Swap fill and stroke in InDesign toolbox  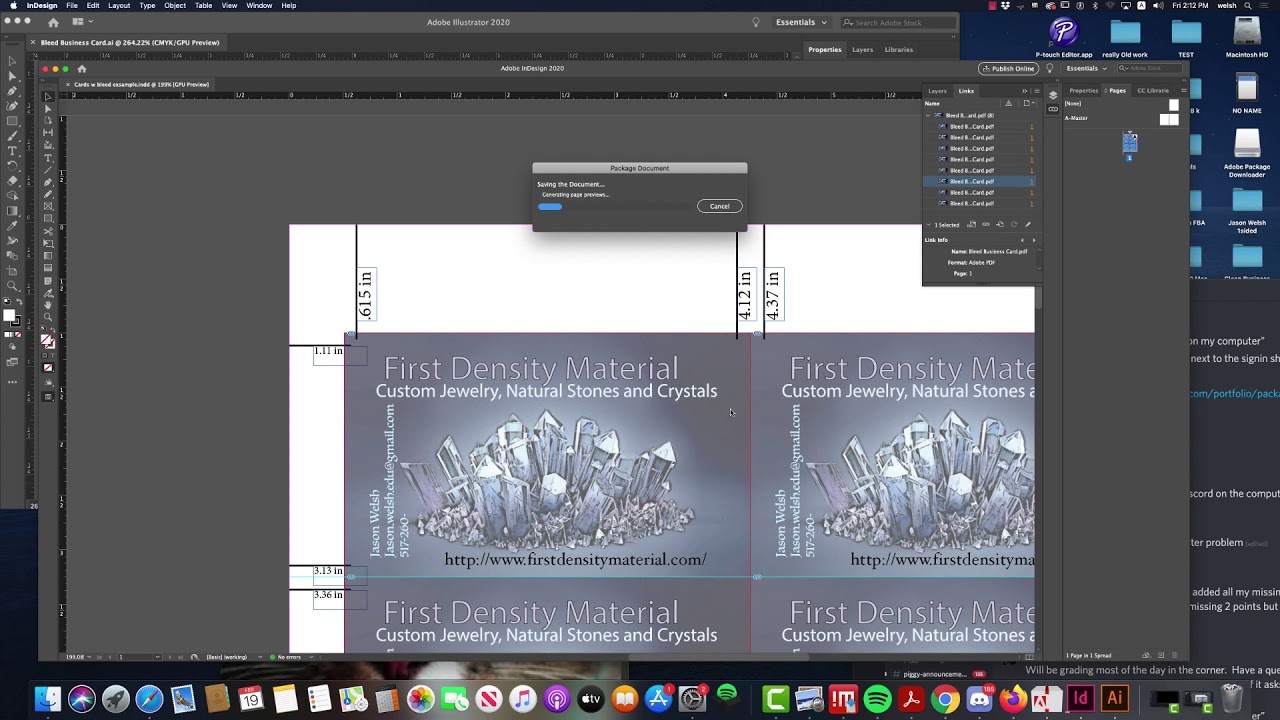[x=52, y=329]
